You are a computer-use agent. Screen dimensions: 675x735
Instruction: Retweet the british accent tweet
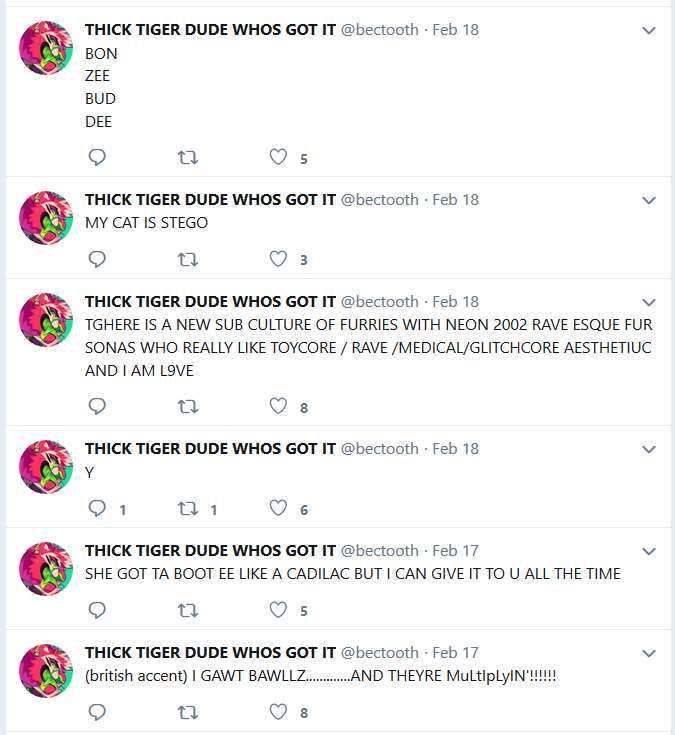(x=188, y=712)
